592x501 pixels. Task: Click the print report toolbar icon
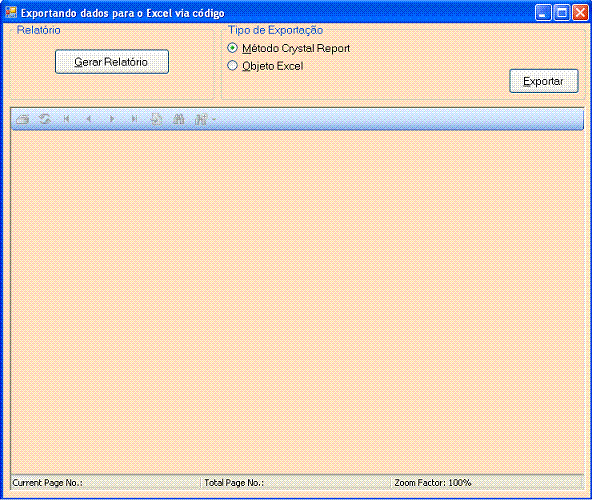(23, 119)
